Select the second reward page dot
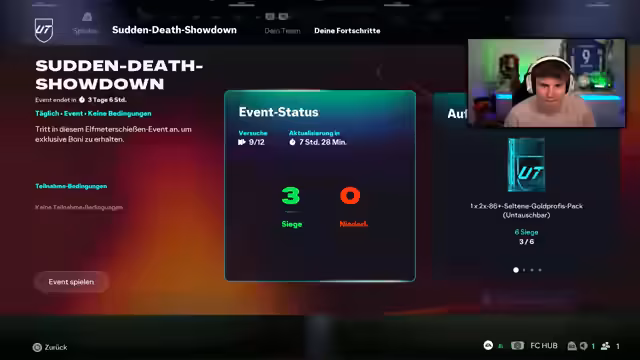Screen dimensions: 640x360 524,270
